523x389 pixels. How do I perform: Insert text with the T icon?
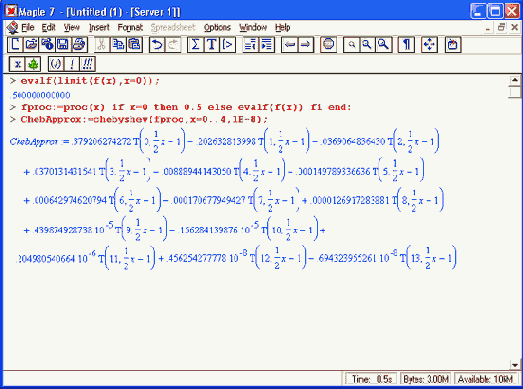point(211,44)
